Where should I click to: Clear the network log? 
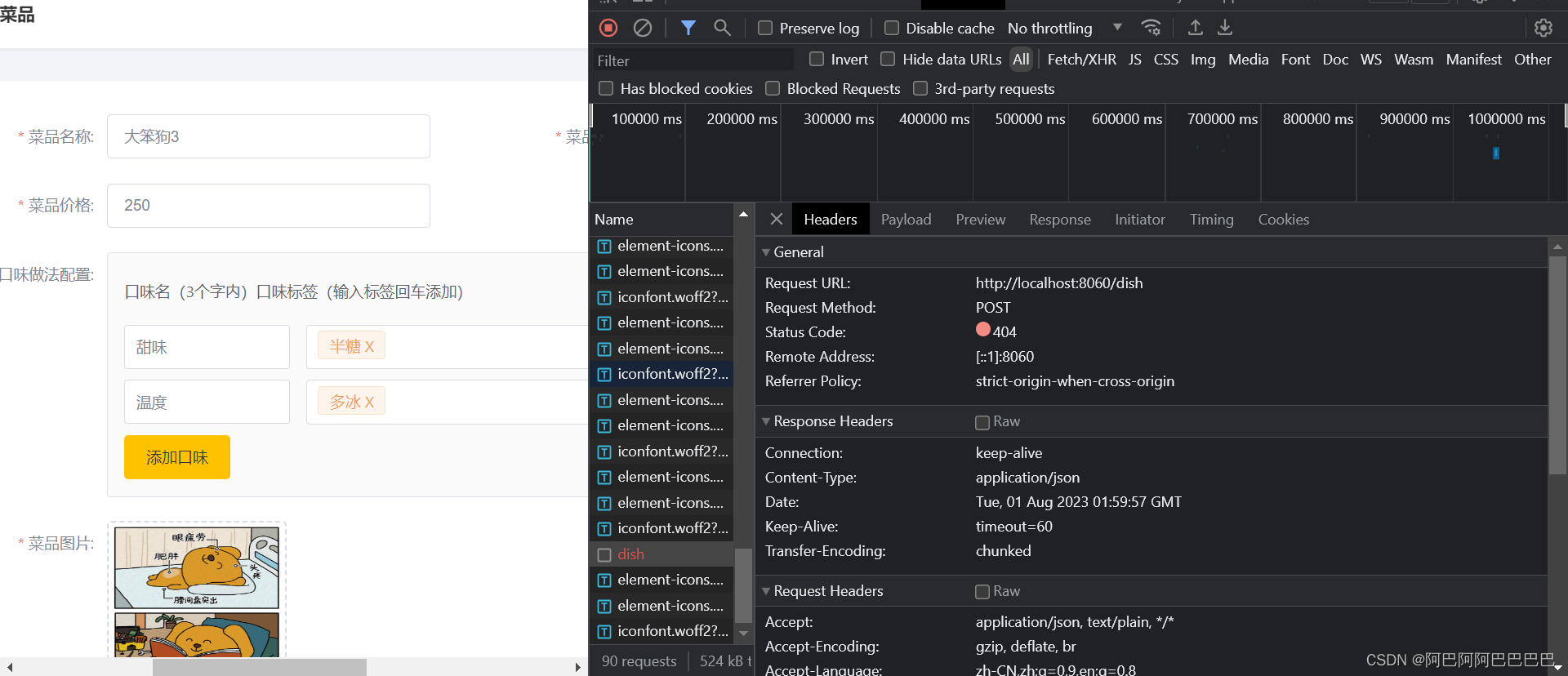[x=643, y=28]
